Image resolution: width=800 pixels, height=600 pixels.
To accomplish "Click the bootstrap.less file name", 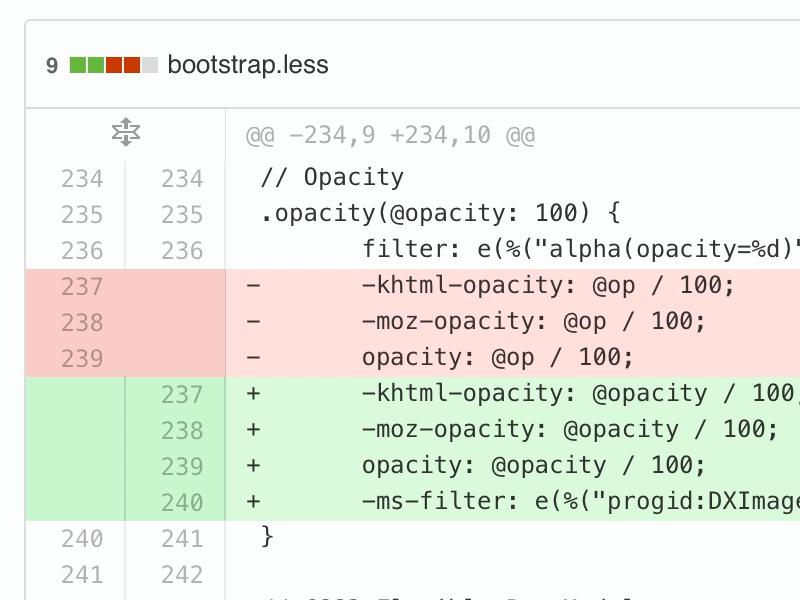I will (x=248, y=66).
